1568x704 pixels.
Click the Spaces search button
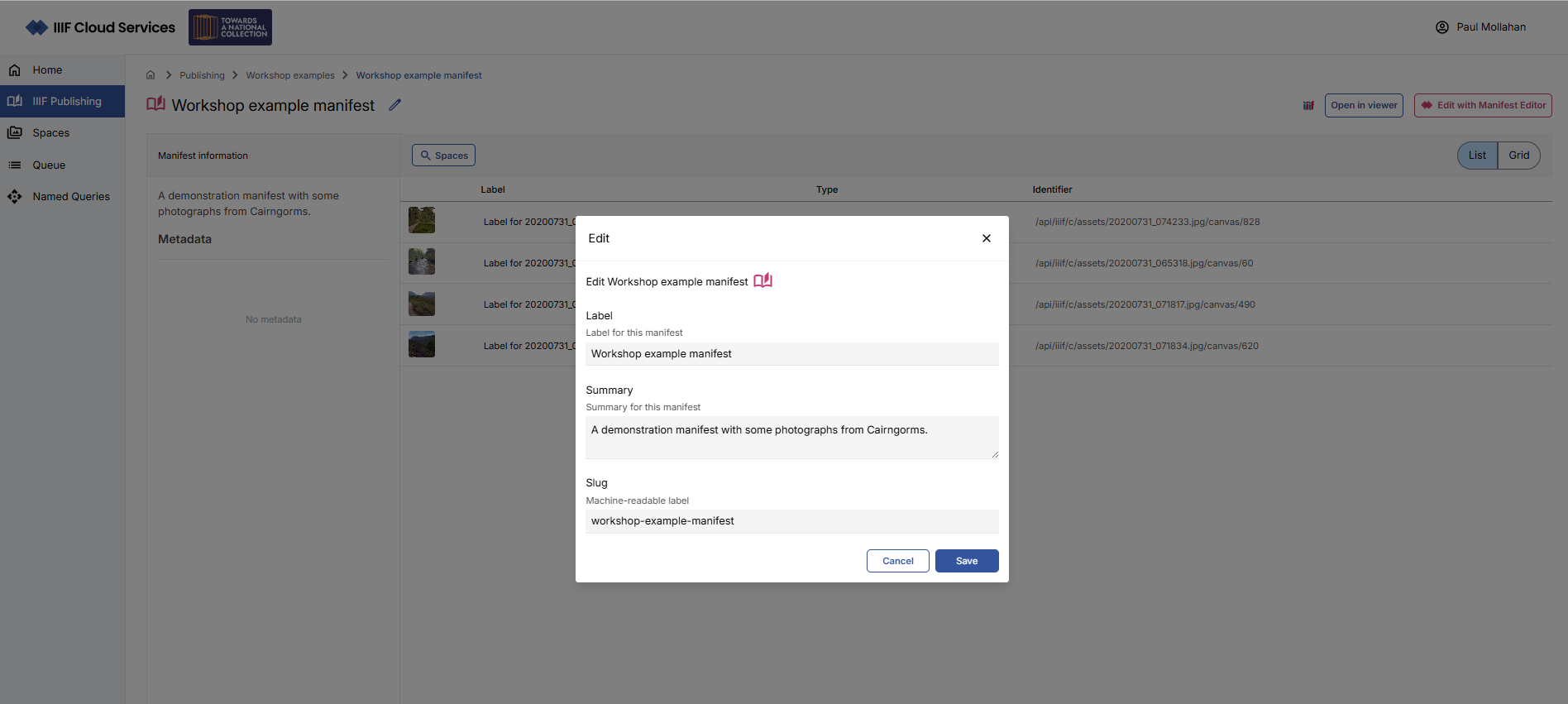[443, 156]
